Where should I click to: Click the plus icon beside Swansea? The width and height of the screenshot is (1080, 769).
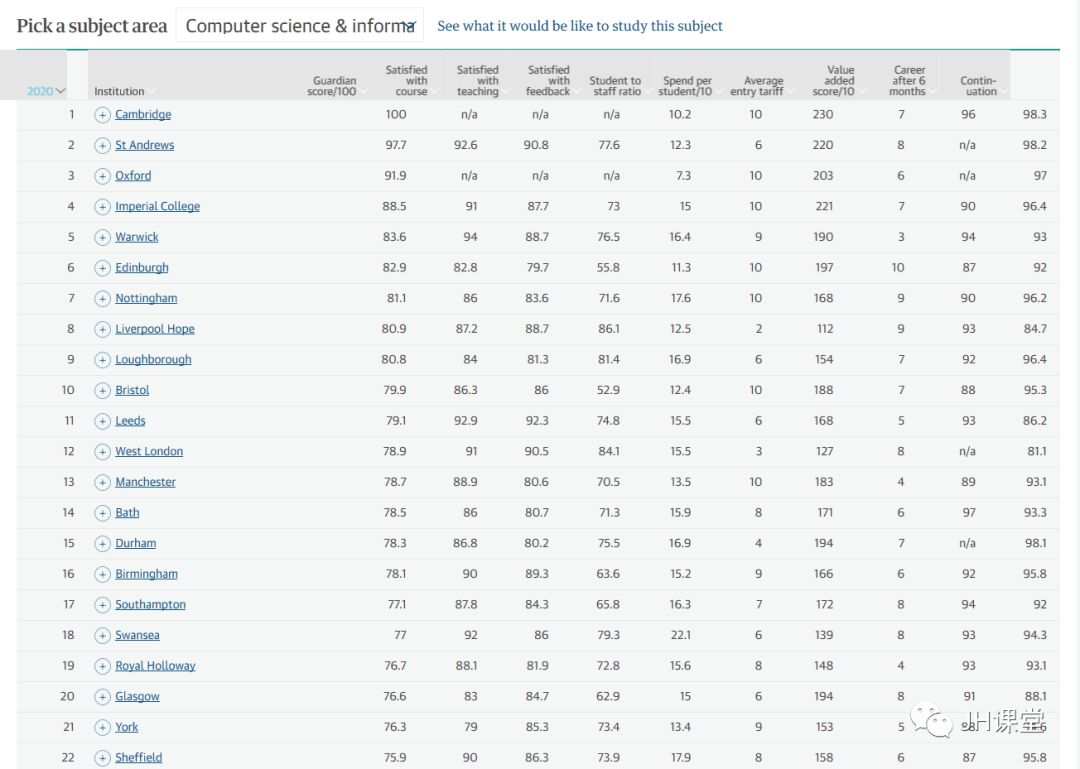[102, 635]
